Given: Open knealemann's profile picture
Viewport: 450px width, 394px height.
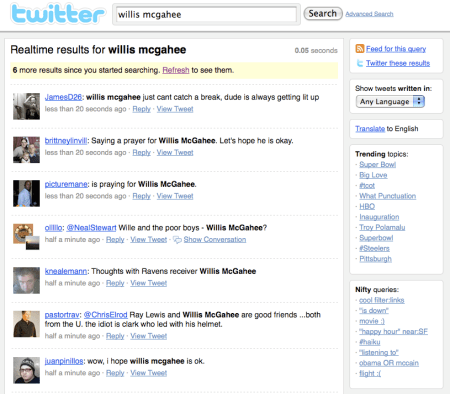Looking at the screenshot, I should pos(26,280).
